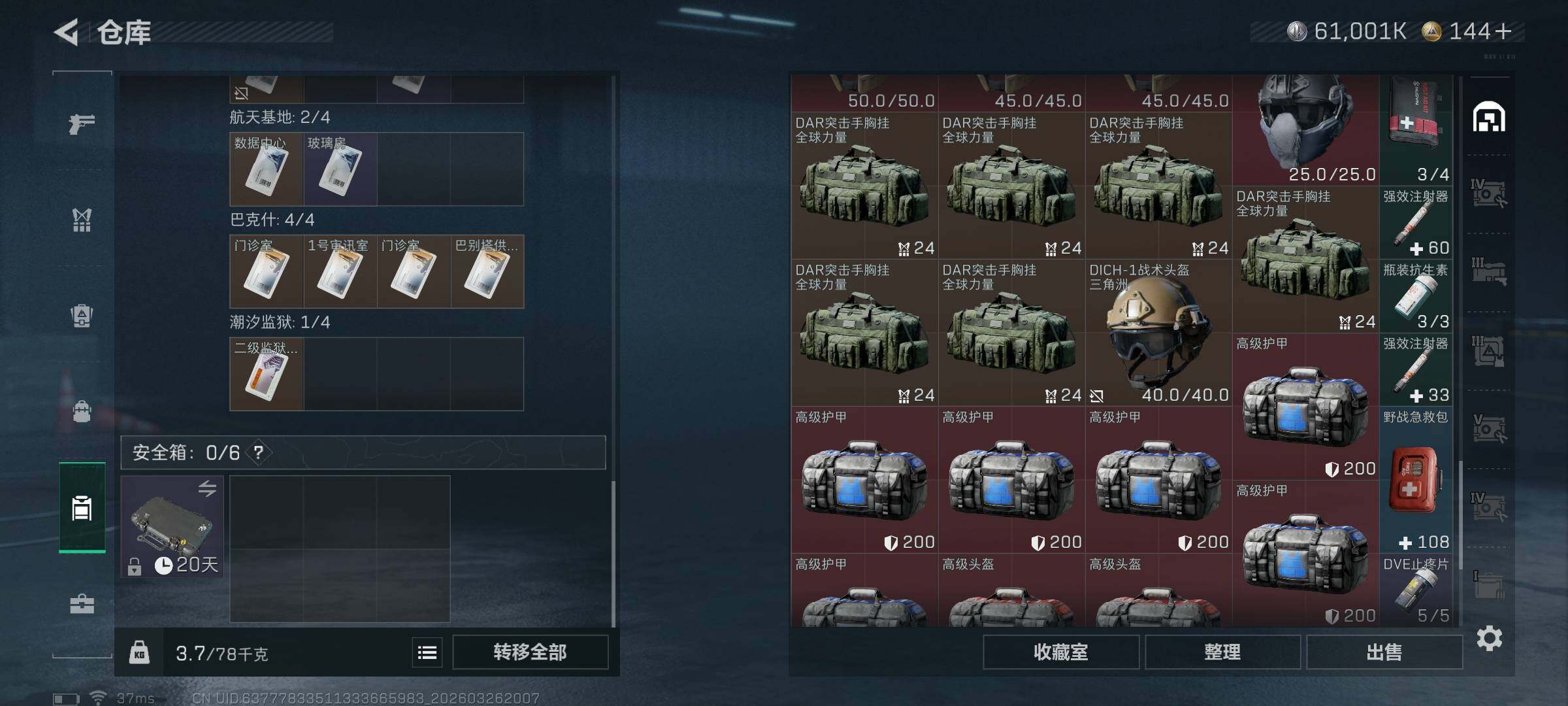The width and height of the screenshot is (1568, 706).
Task: Open the first IV-tier storage container tab
Action: click(1488, 193)
